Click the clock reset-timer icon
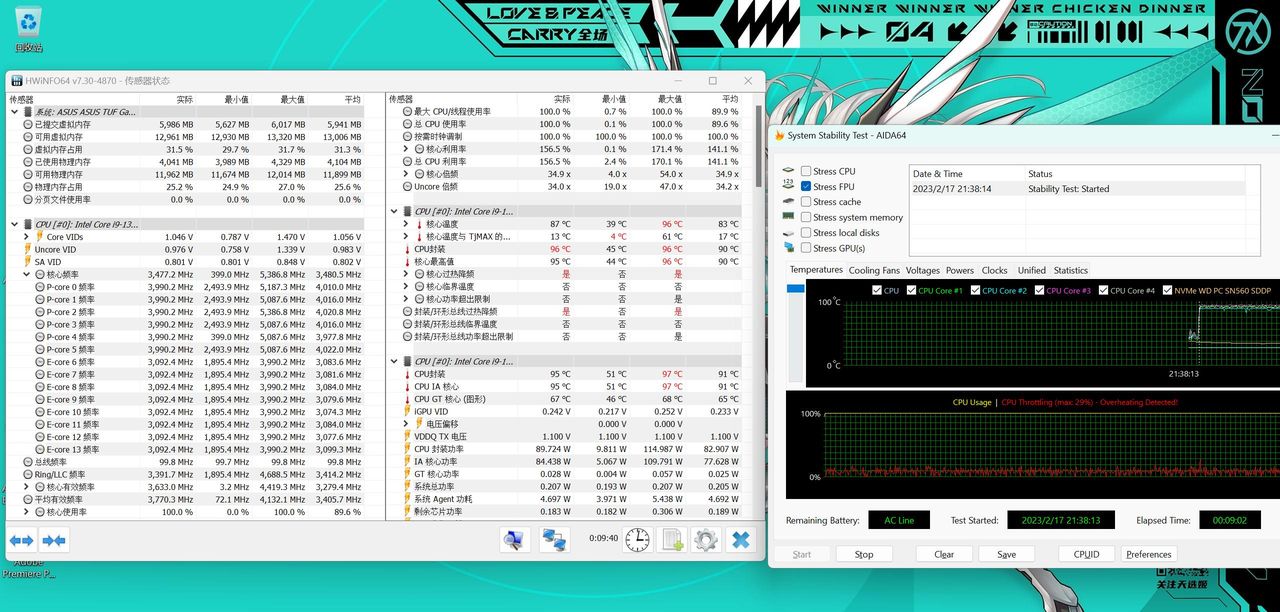Screen dimensions: 1280x612 tap(637, 540)
